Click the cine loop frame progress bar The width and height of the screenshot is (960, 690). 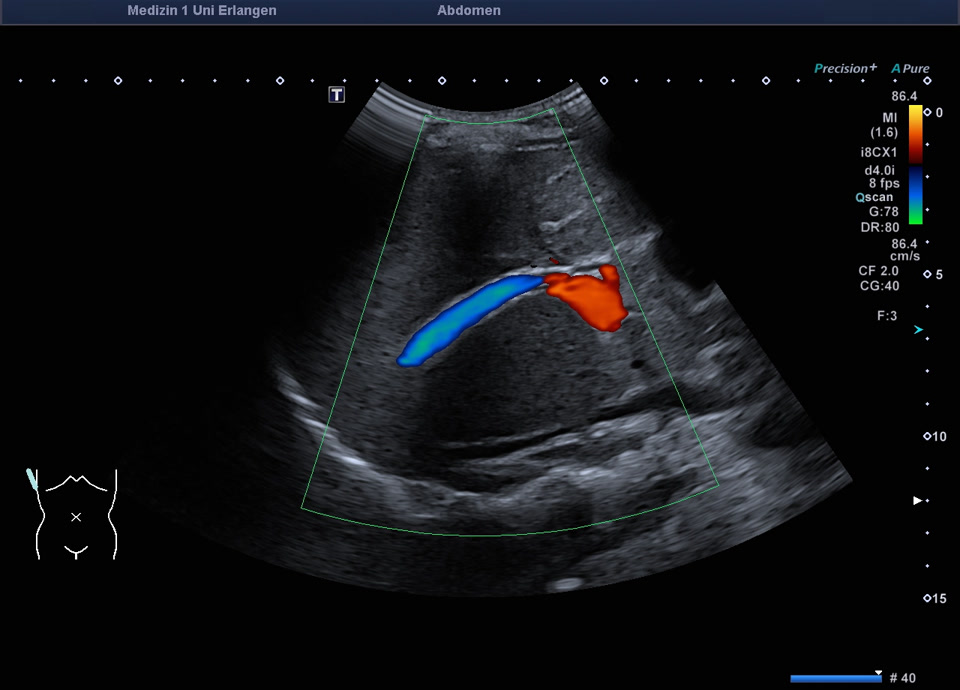click(836, 678)
